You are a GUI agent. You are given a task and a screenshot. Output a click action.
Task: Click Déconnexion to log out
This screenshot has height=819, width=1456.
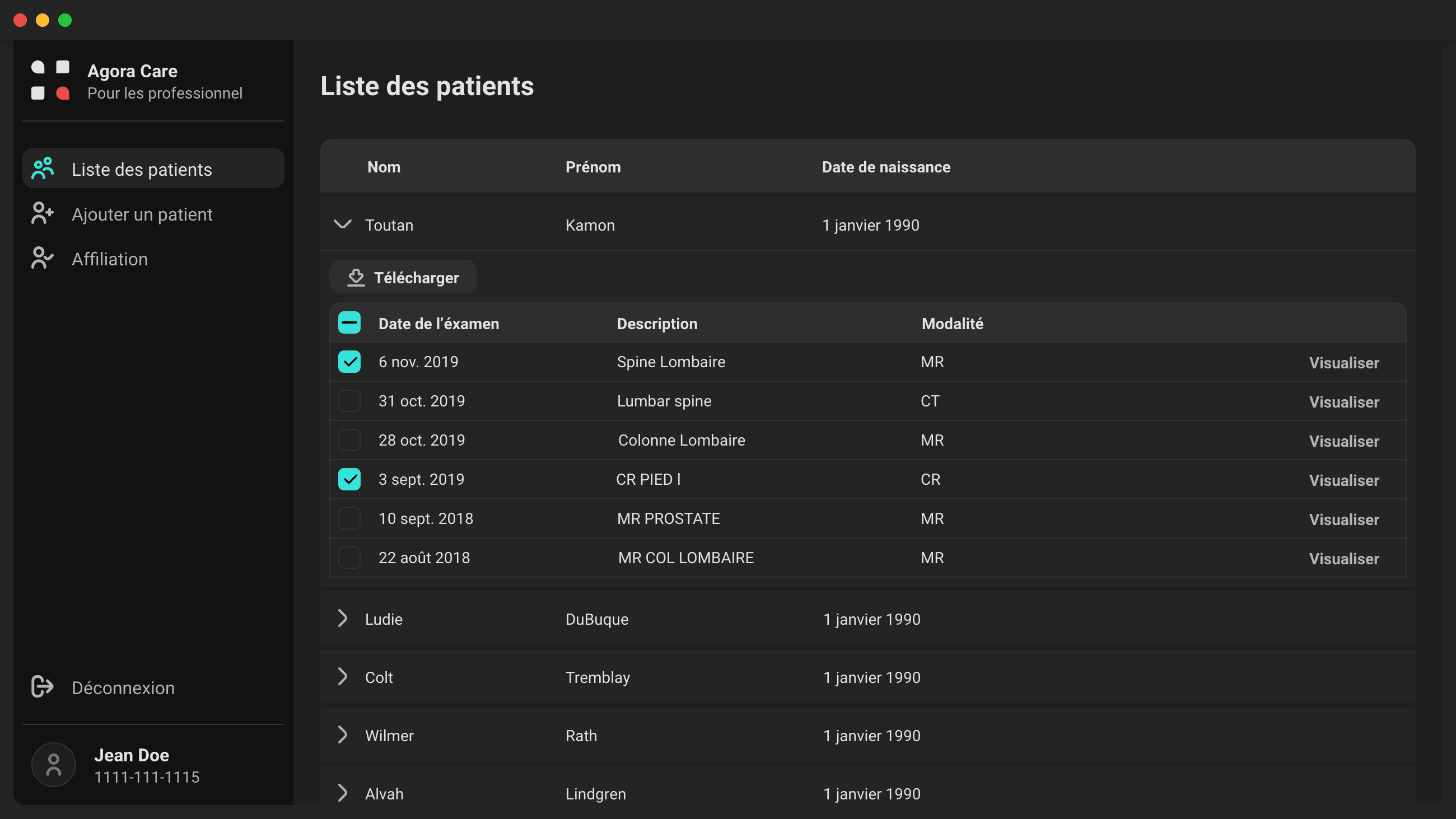point(123,687)
